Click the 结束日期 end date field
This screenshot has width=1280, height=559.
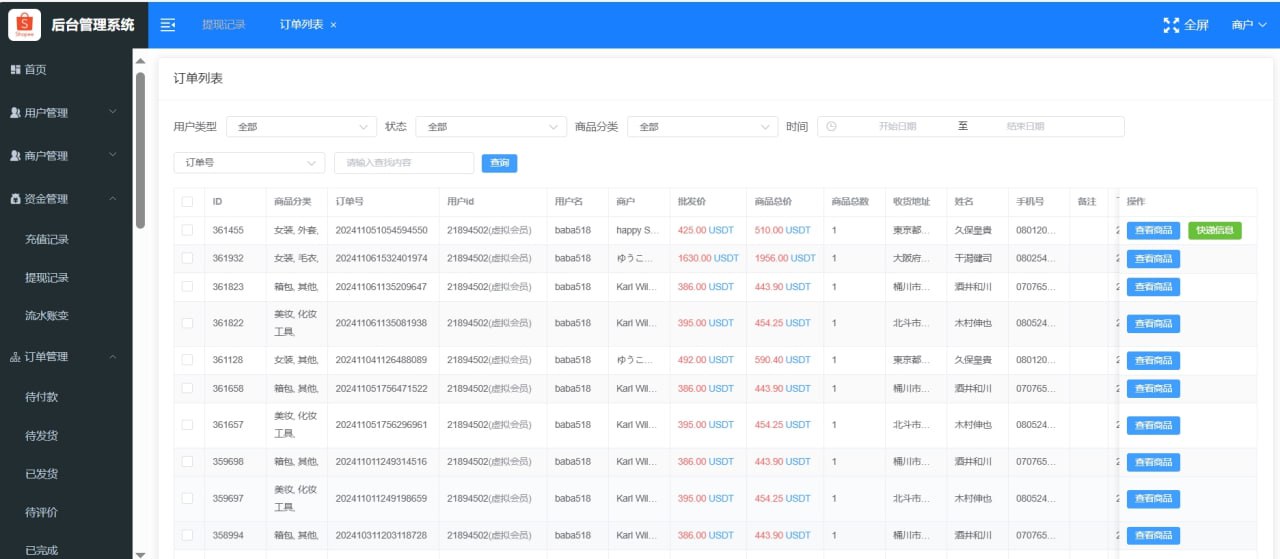click(1025, 127)
